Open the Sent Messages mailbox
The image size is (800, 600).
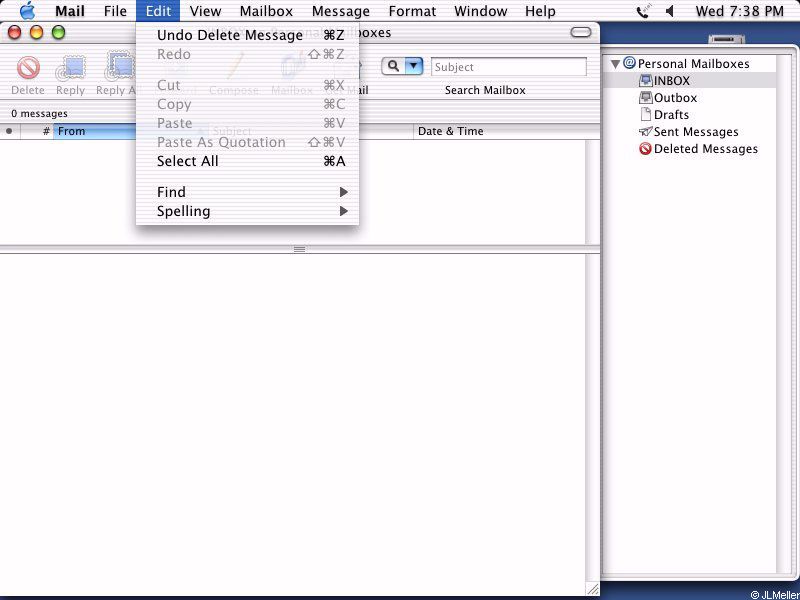pos(688,132)
